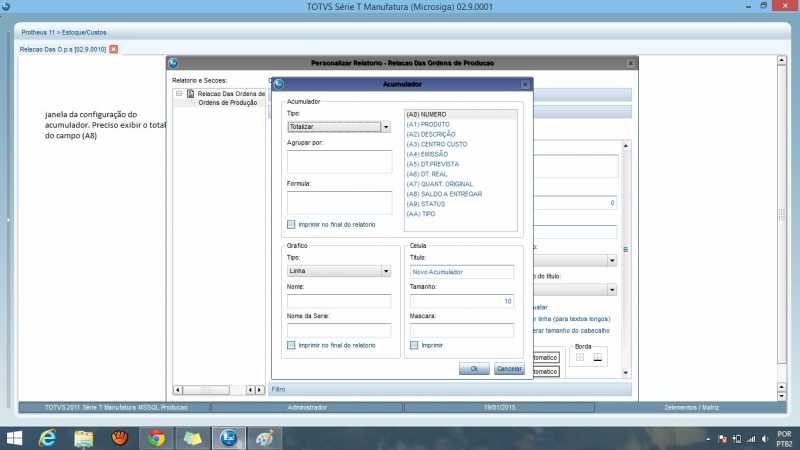The image size is (800, 450).
Task: Select (A6) DT. REAL in field list
Action: tap(461, 174)
